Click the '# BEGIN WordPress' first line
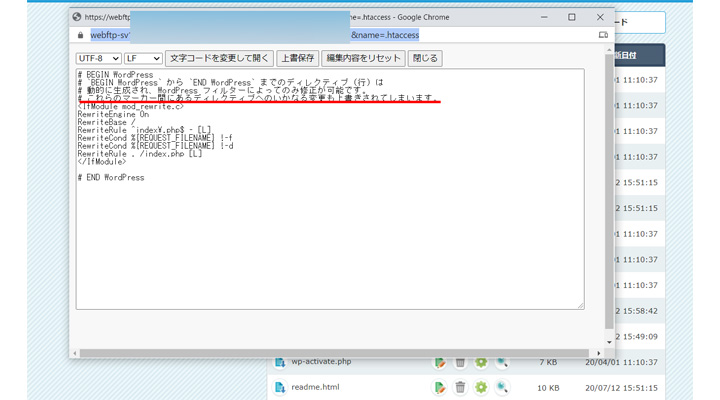This screenshot has height=400, width=720. click(115, 74)
